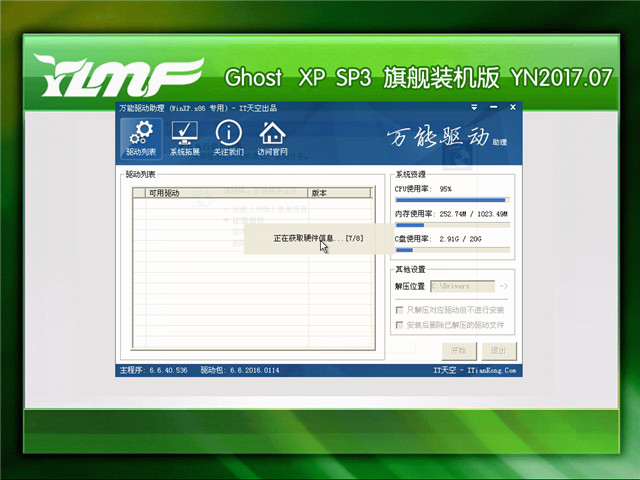Click the browse arrow next to 解压位置
Screen dimensions: 640x480
click(504, 287)
